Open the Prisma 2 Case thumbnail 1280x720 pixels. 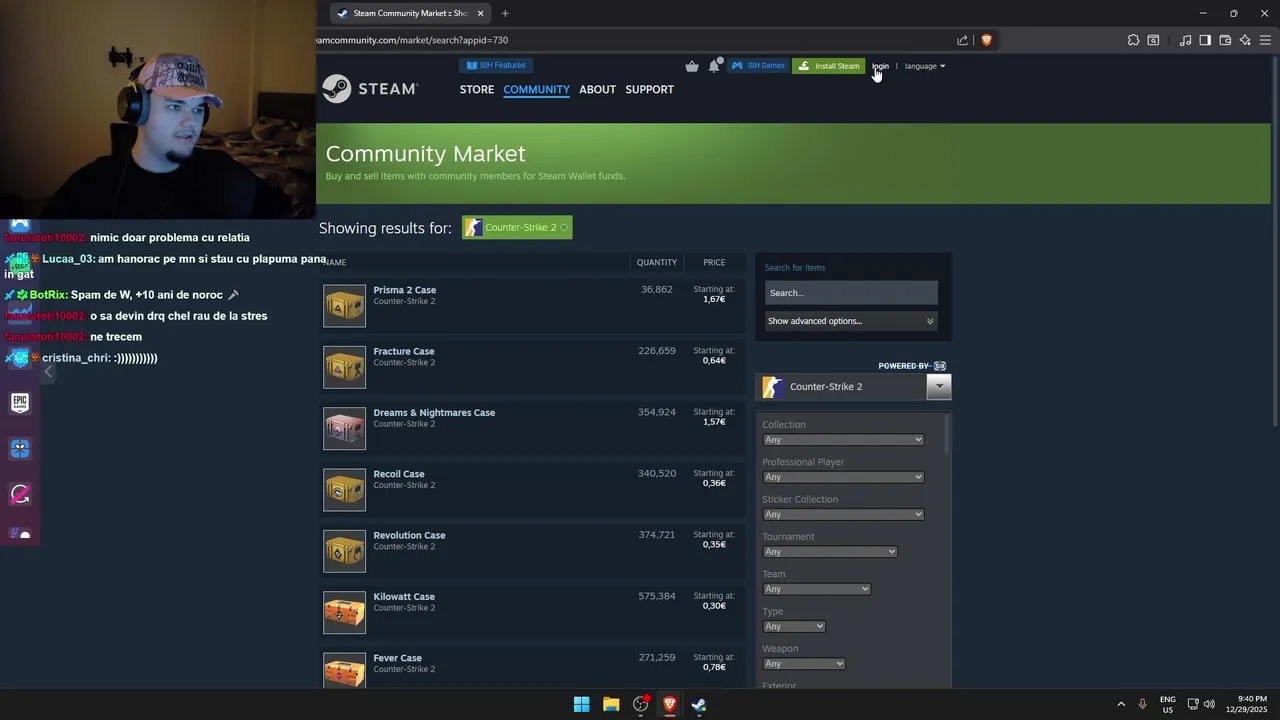344,305
